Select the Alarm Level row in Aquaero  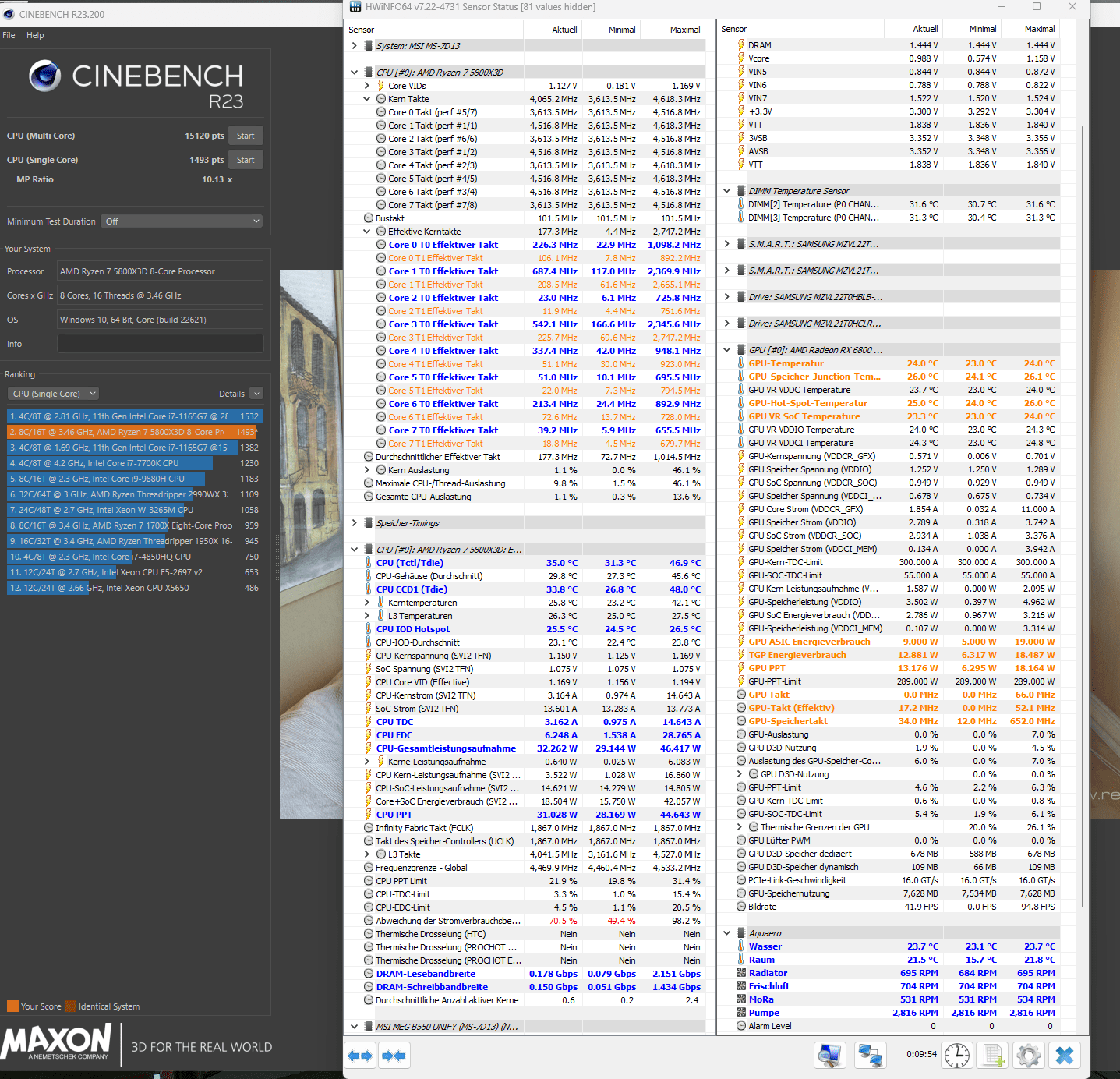click(889, 1026)
